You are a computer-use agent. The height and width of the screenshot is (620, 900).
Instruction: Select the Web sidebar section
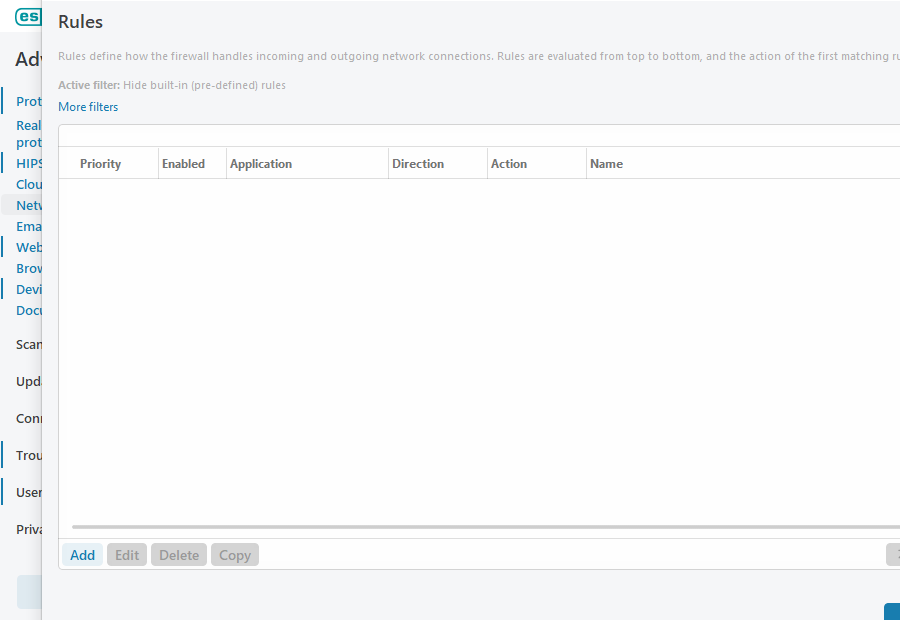tap(29, 247)
